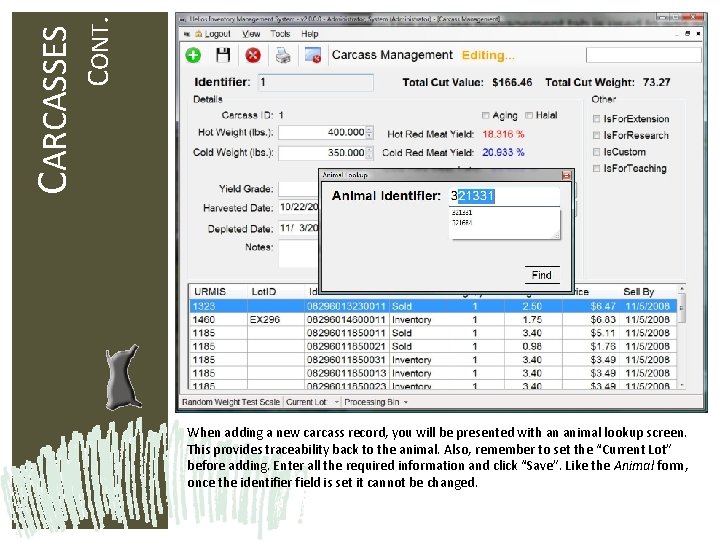The image size is (720, 540).
Task: Click the grid scrollbar up arrow
Action: click(681, 289)
